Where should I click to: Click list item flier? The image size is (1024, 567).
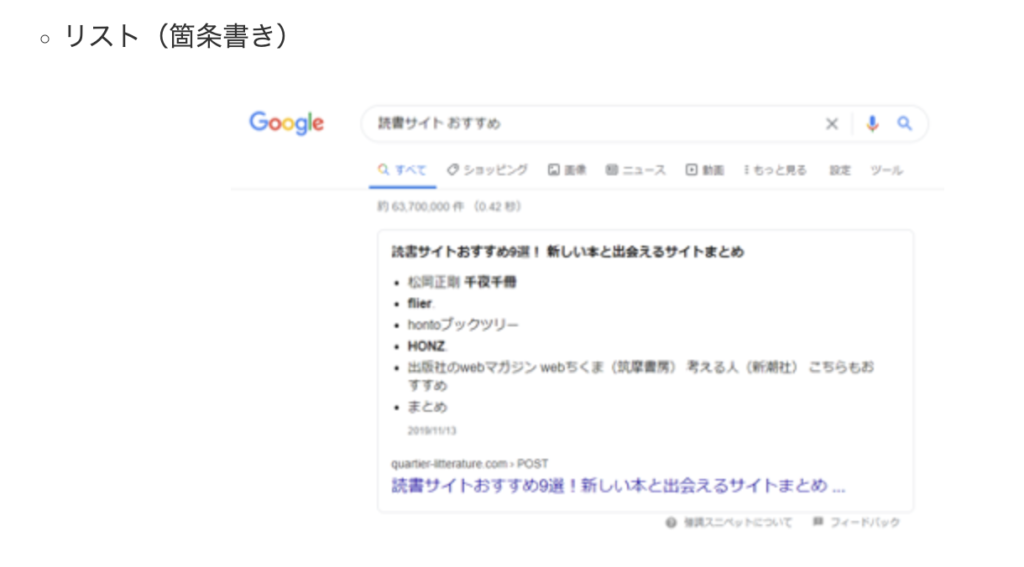click(x=420, y=303)
